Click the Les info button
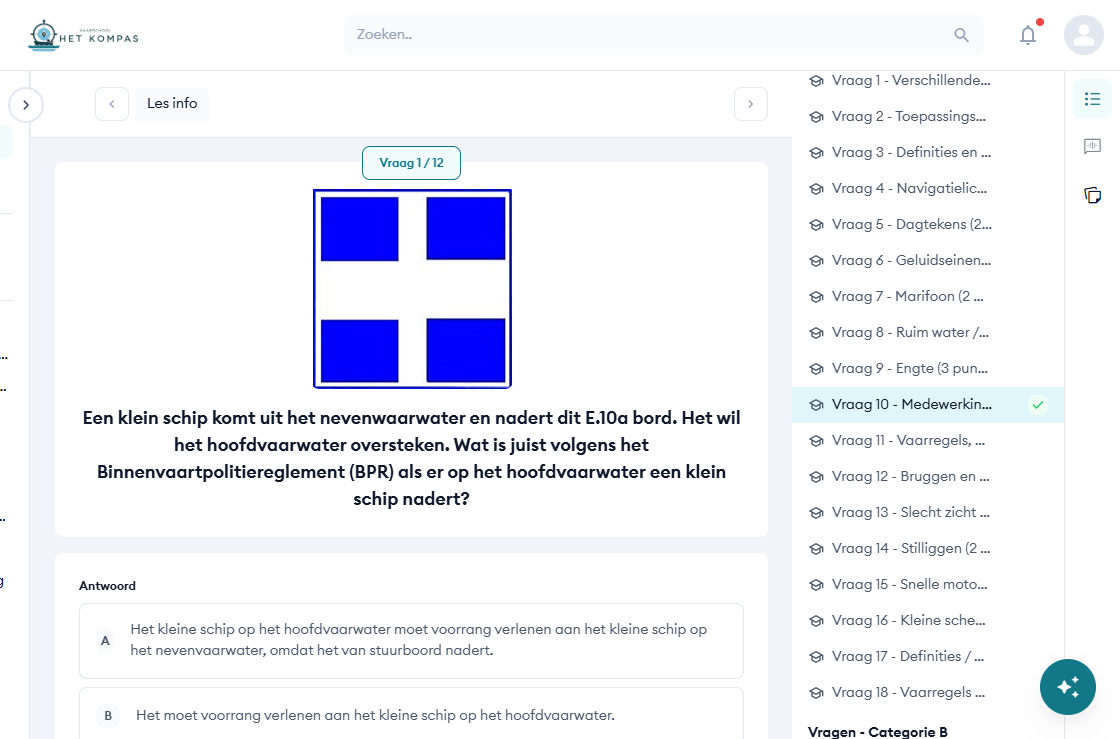This screenshot has width=1120, height=739. 171,103
